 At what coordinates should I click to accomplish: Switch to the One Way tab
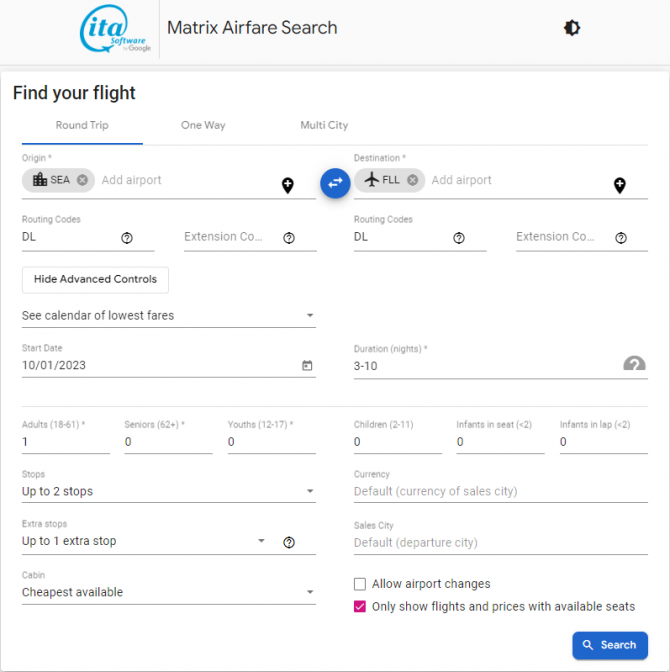[203, 126]
